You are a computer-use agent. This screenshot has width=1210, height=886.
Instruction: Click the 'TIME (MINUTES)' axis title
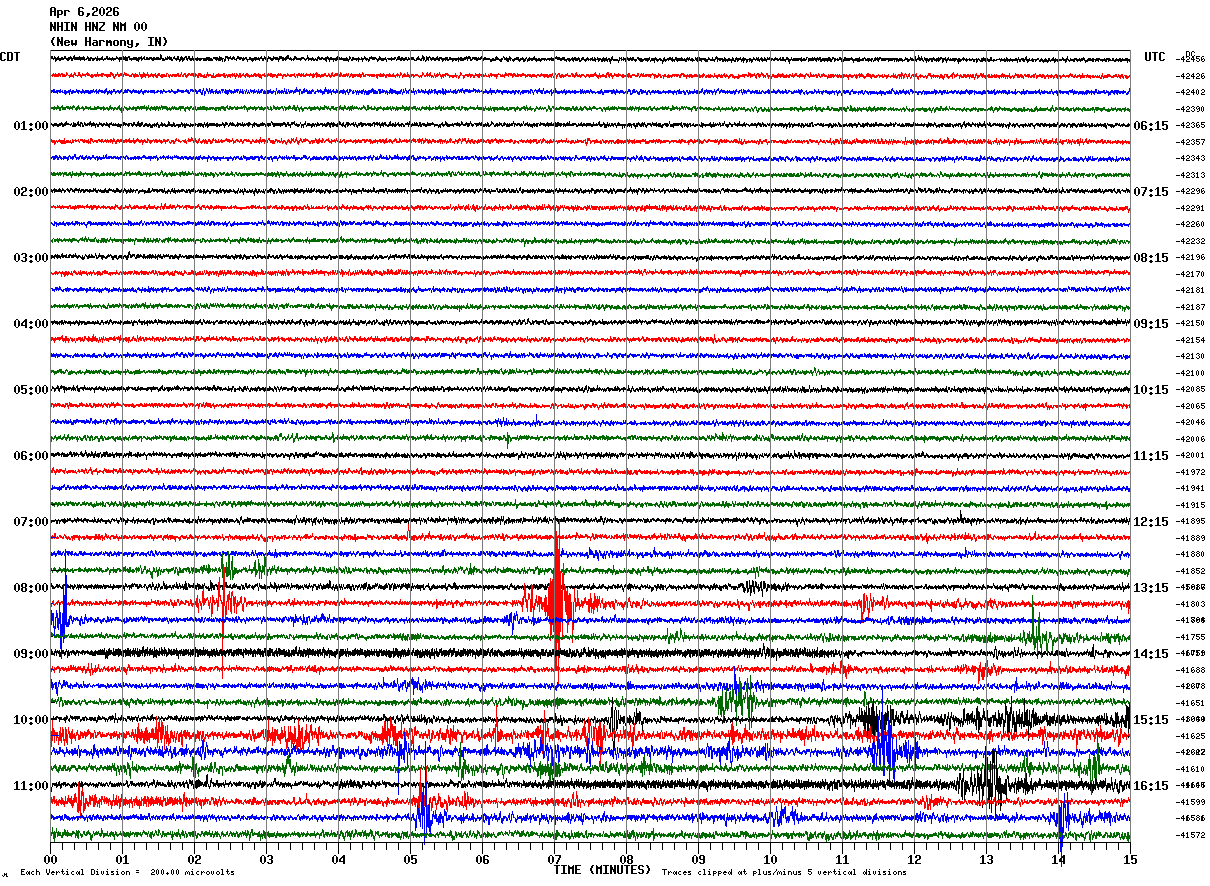602,870
